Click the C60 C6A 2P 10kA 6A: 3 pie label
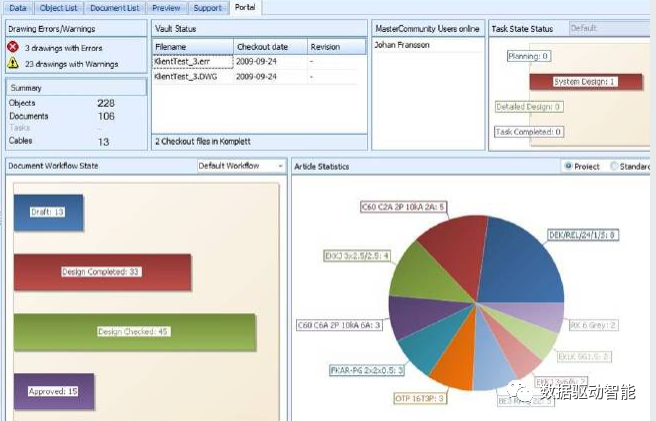This screenshot has height=421, width=656. [339, 325]
